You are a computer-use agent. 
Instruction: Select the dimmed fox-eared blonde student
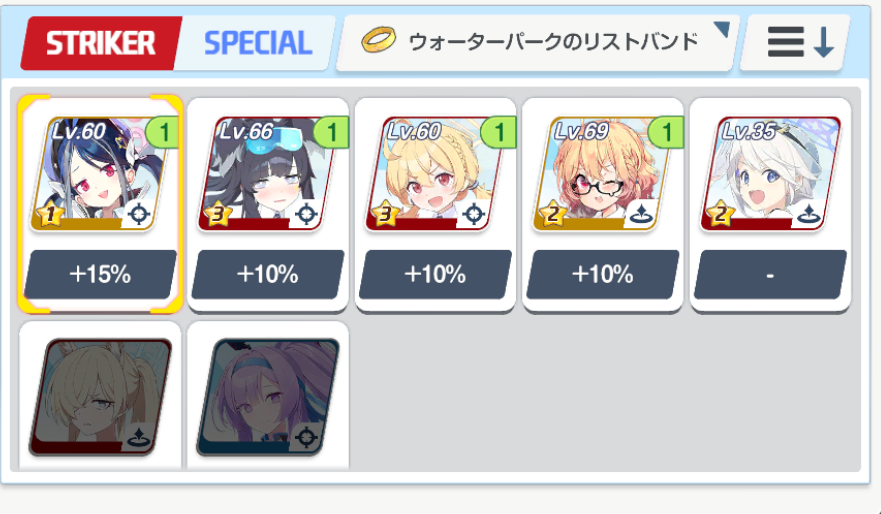click(101, 397)
